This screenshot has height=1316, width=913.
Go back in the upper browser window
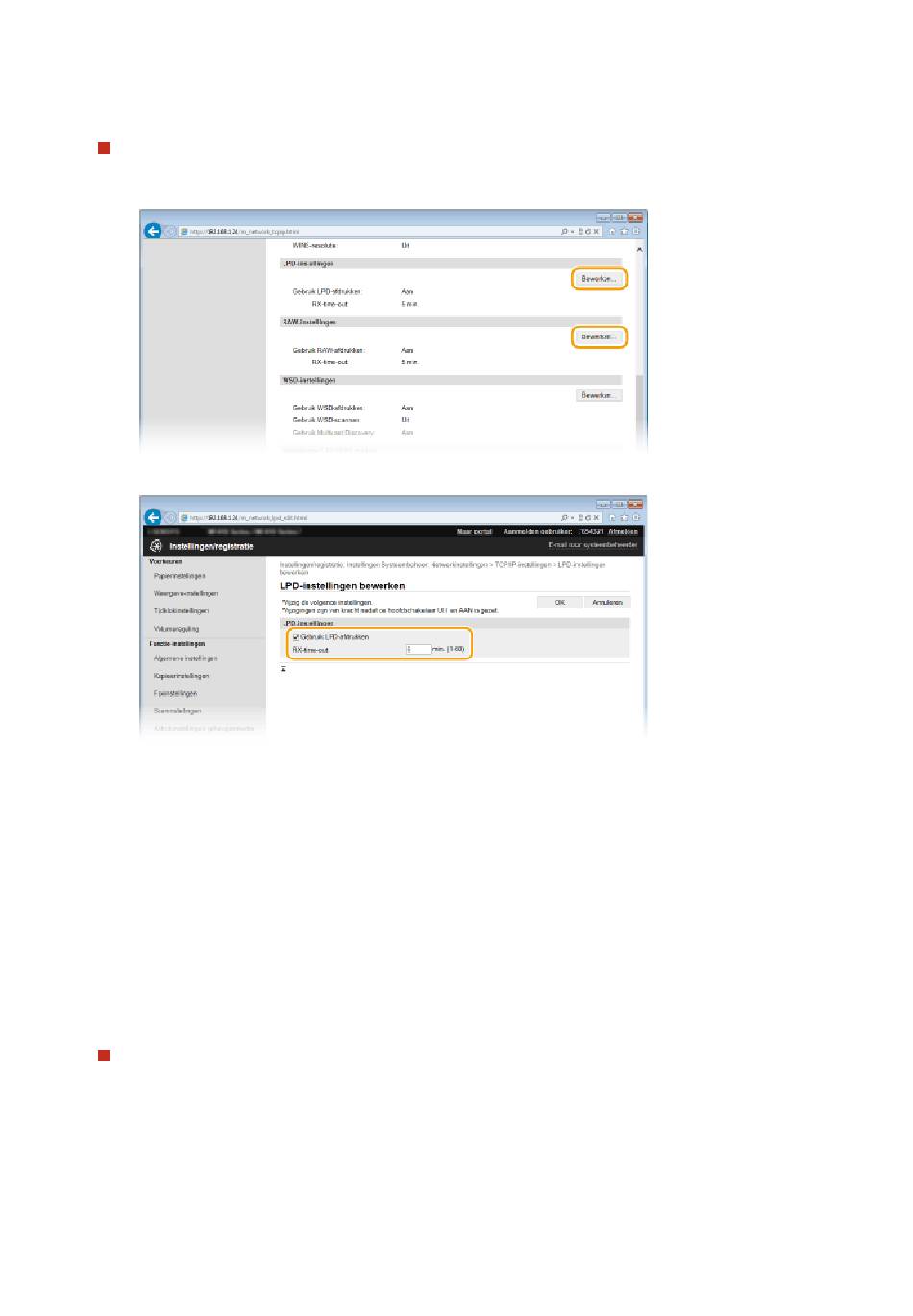pyautogui.click(x=153, y=231)
